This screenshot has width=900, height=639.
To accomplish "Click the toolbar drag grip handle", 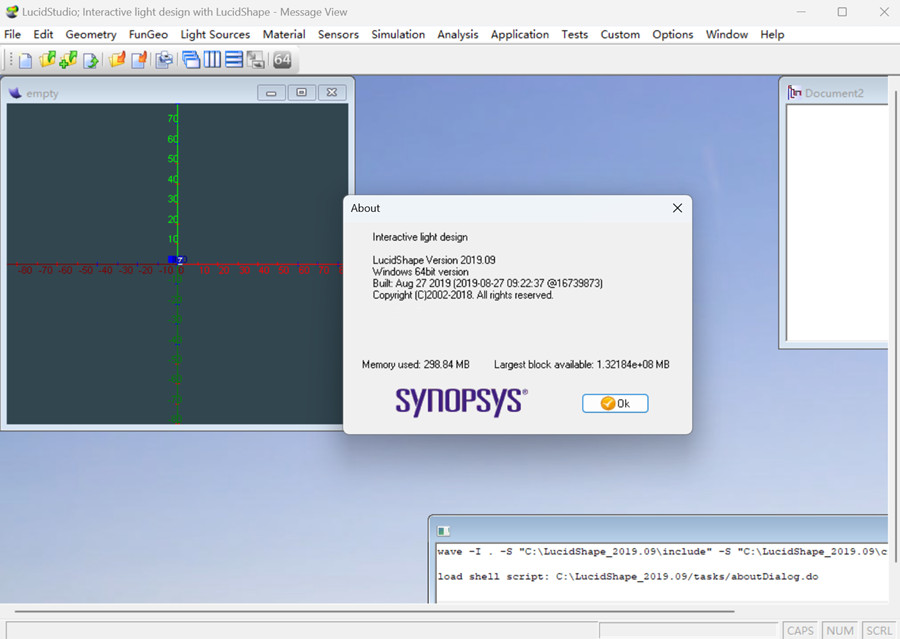I will coord(10,60).
